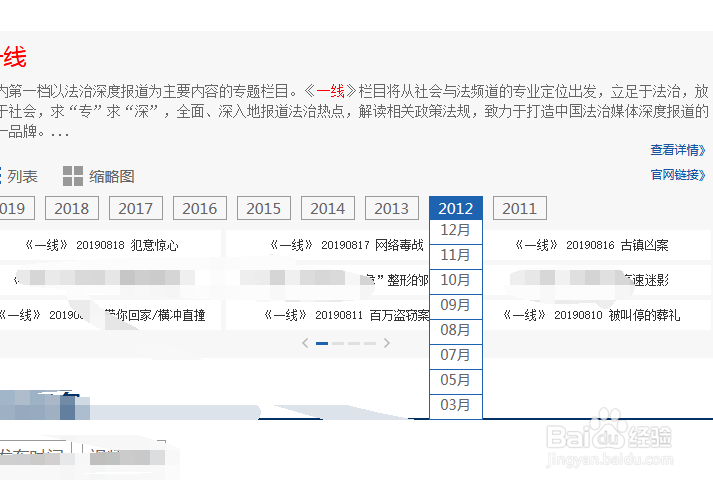This screenshot has width=713, height=484.
Task: Click the first blue pagination indicator
Action: [x=322, y=343]
